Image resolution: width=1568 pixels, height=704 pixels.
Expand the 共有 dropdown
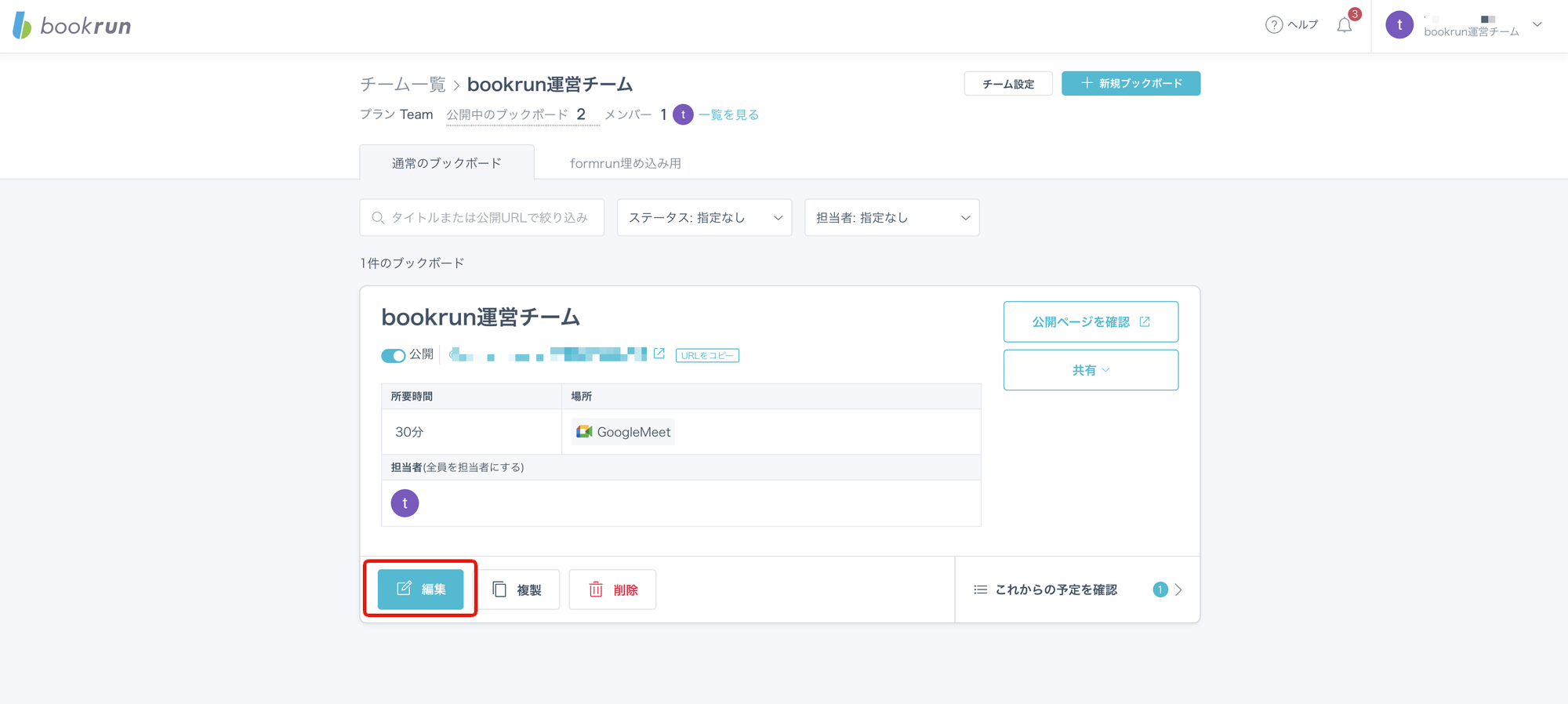point(1091,370)
